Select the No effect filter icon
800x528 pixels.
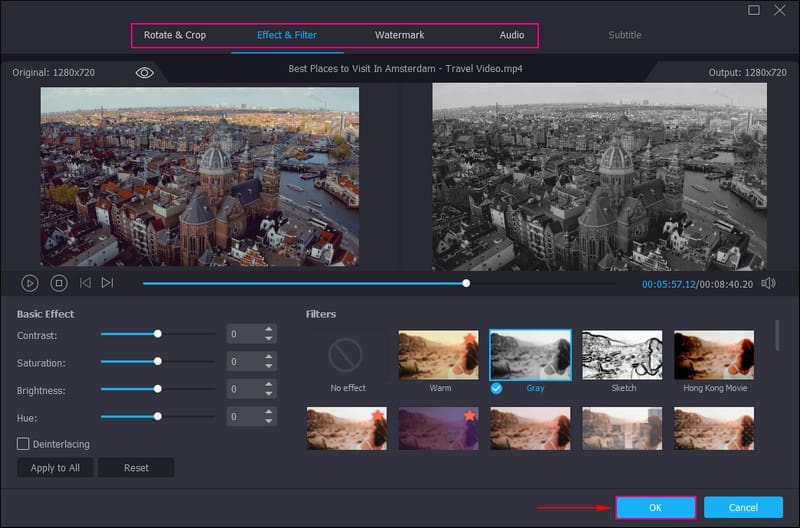(x=345, y=355)
